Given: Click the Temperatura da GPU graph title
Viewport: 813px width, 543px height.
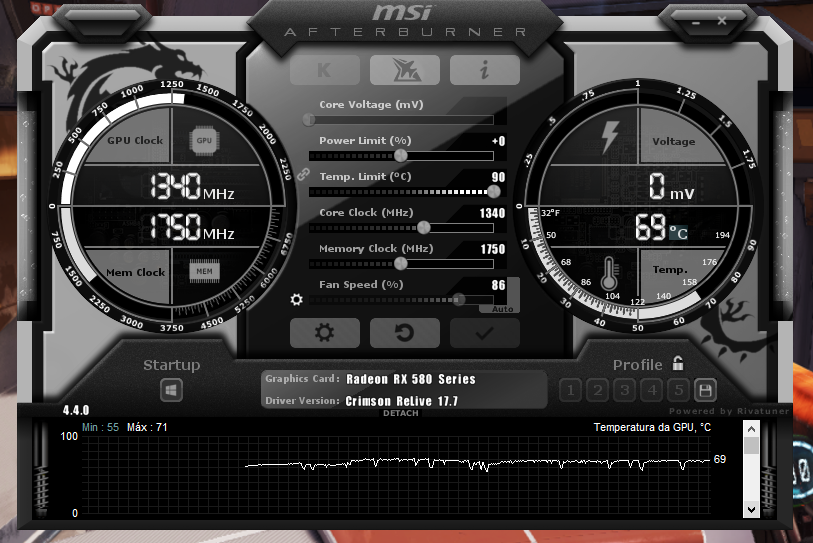Looking at the screenshot, I should [652, 427].
